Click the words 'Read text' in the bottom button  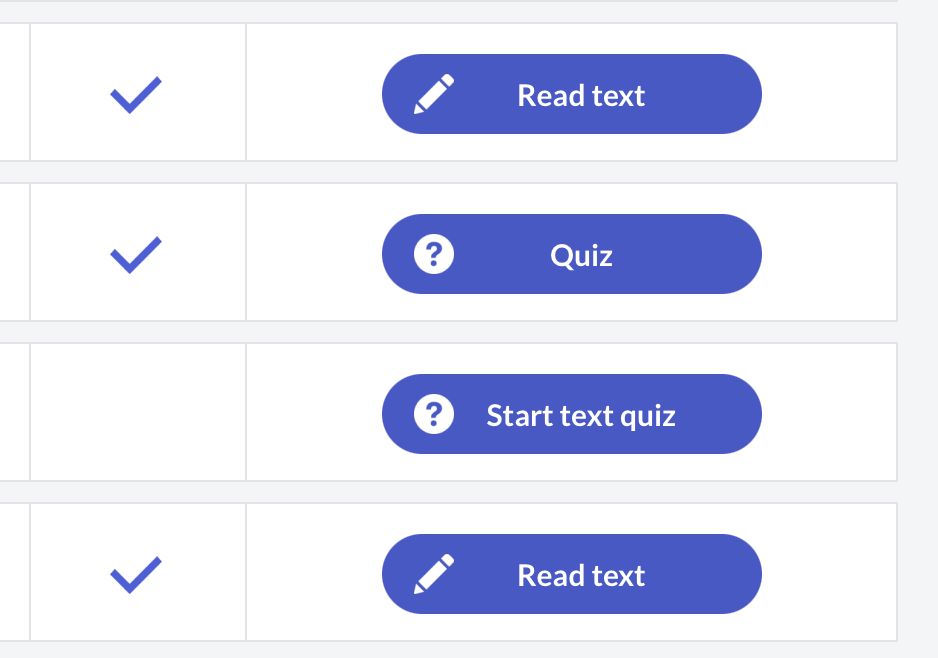pyautogui.click(x=581, y=575)
